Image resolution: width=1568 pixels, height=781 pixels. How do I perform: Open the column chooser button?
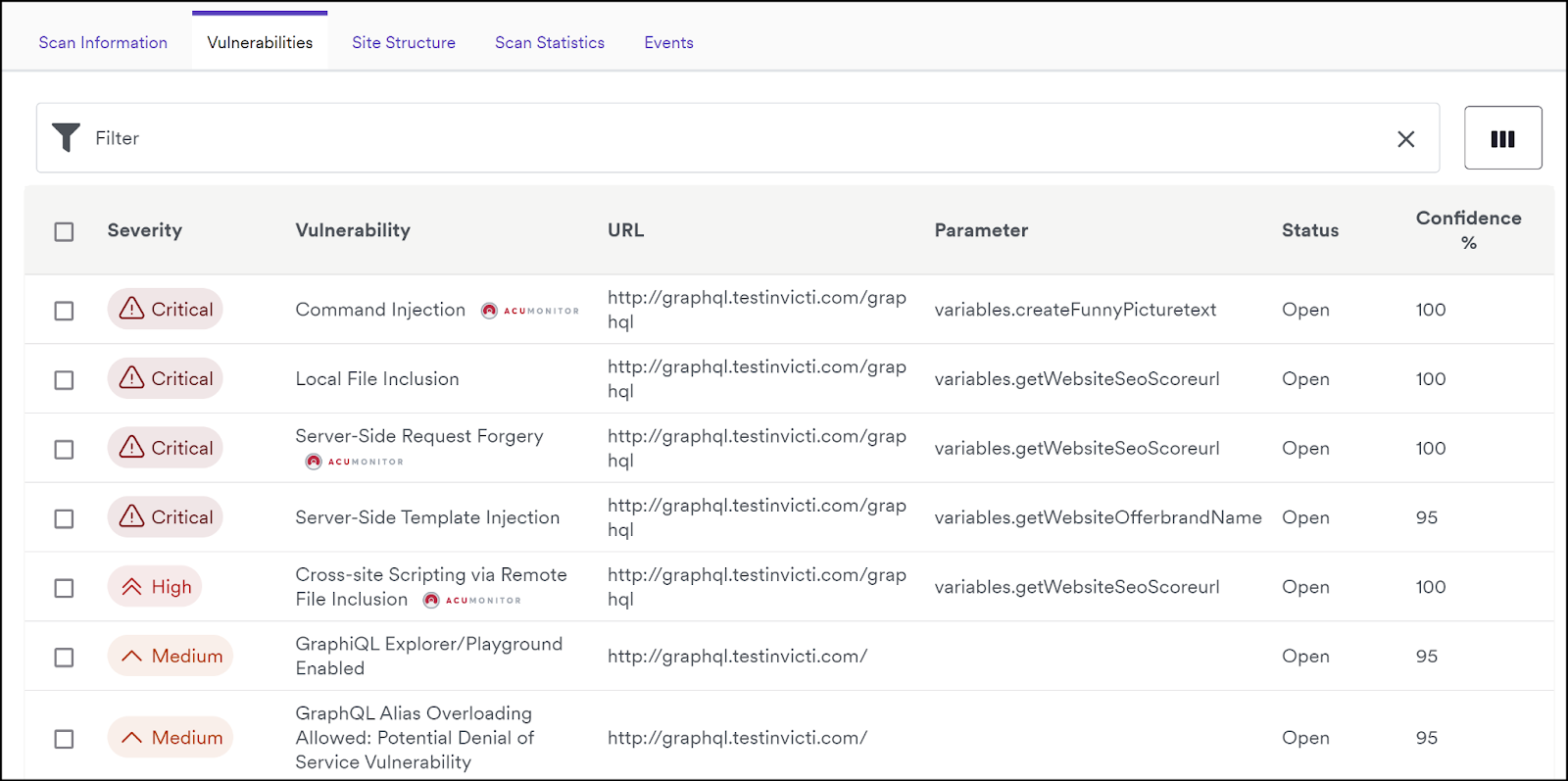(1502, 138)
